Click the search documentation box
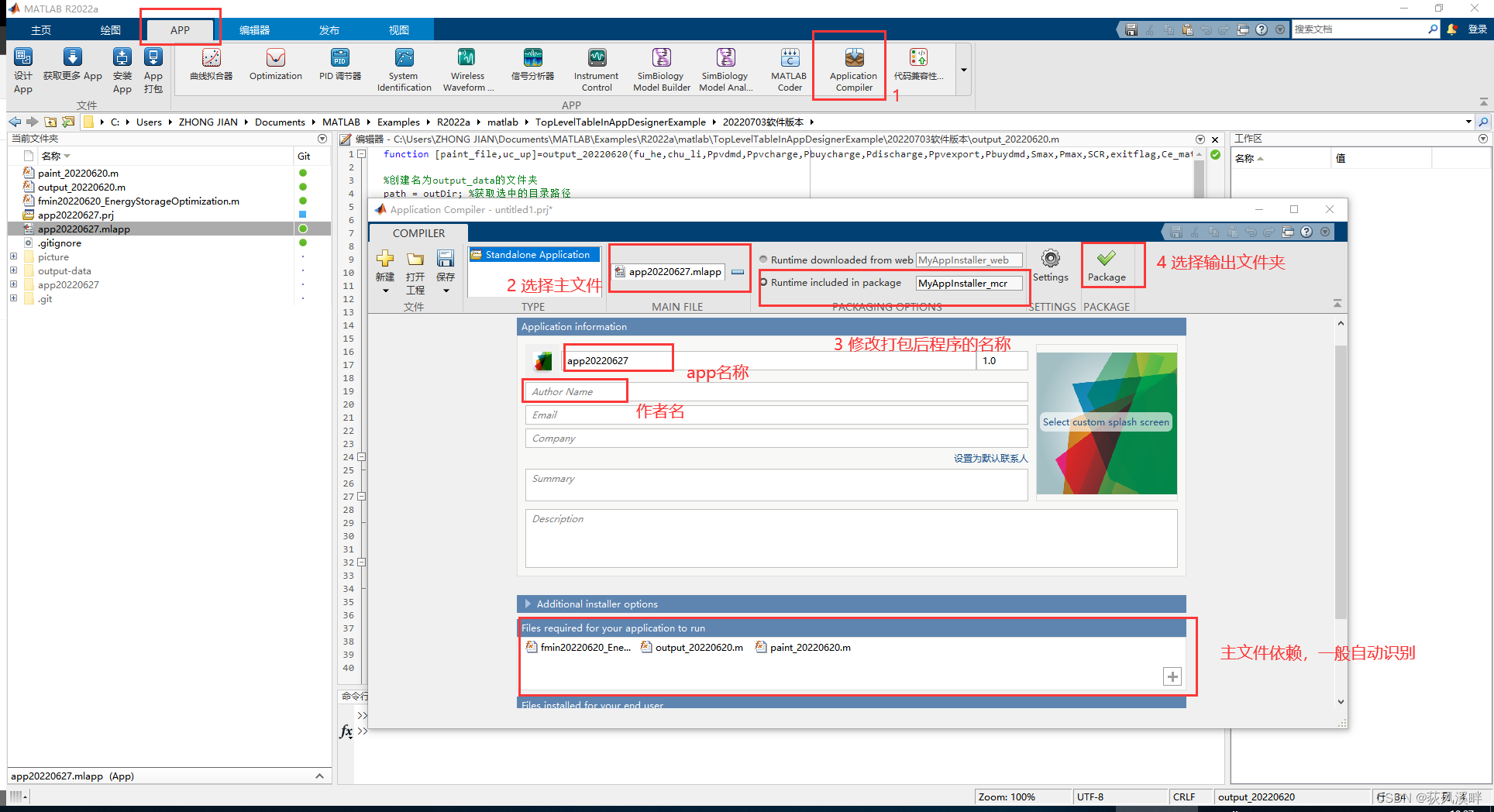This screenshot has height=812, width=1494. coord(1360,29)
